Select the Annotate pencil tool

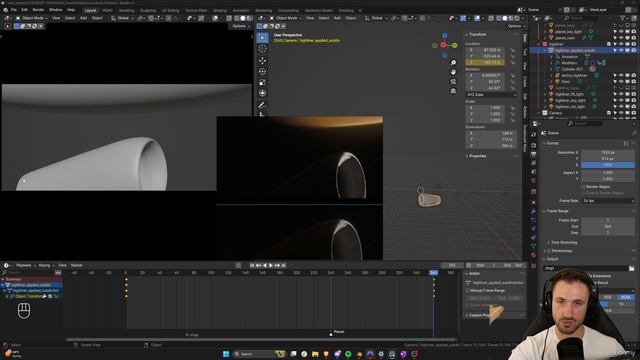tap(262, 105)
